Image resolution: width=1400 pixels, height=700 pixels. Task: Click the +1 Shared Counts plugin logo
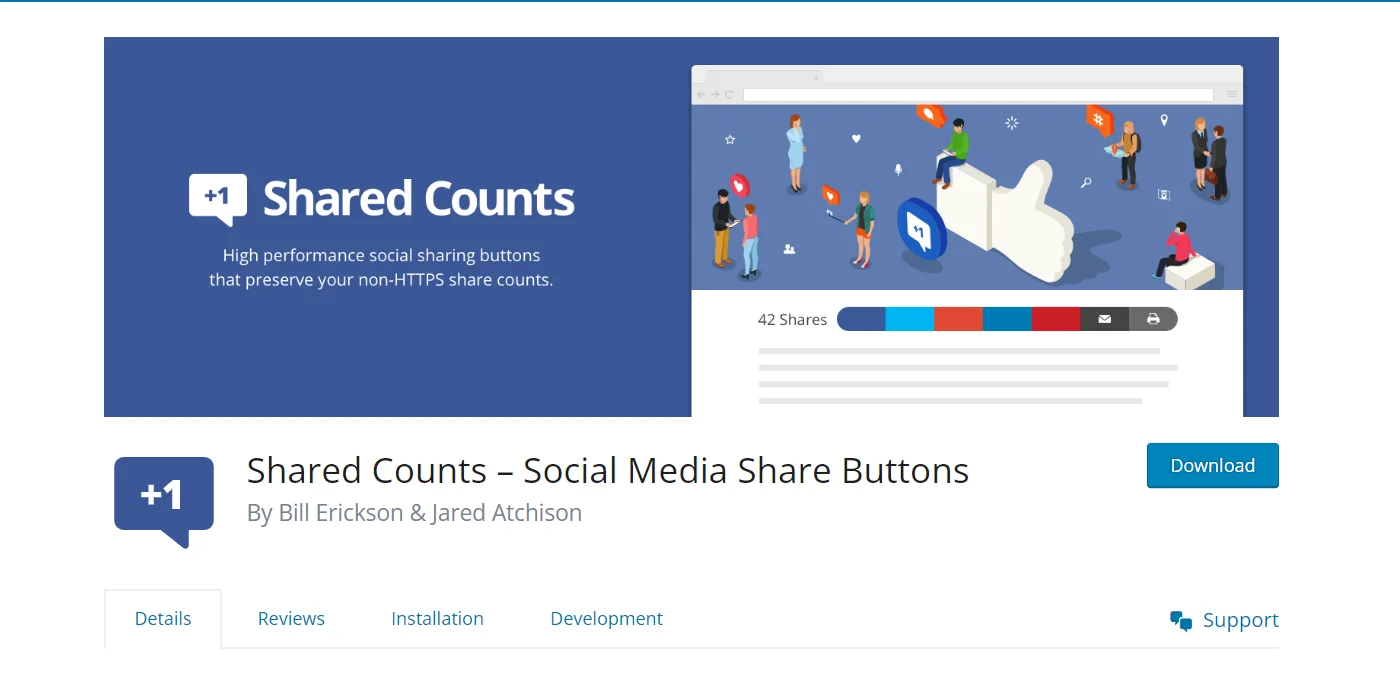tap(163, 495)
